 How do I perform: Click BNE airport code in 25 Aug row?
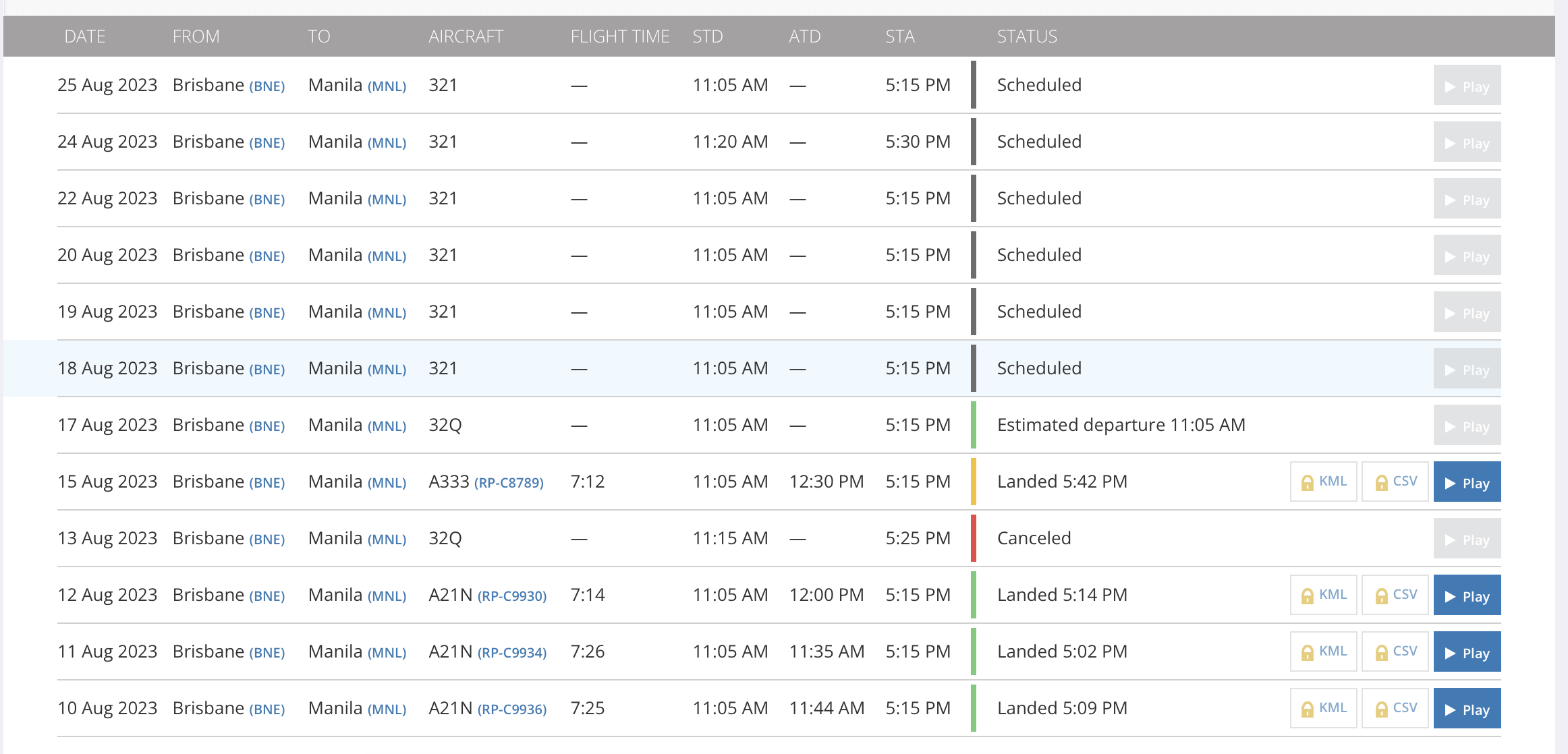267,86
